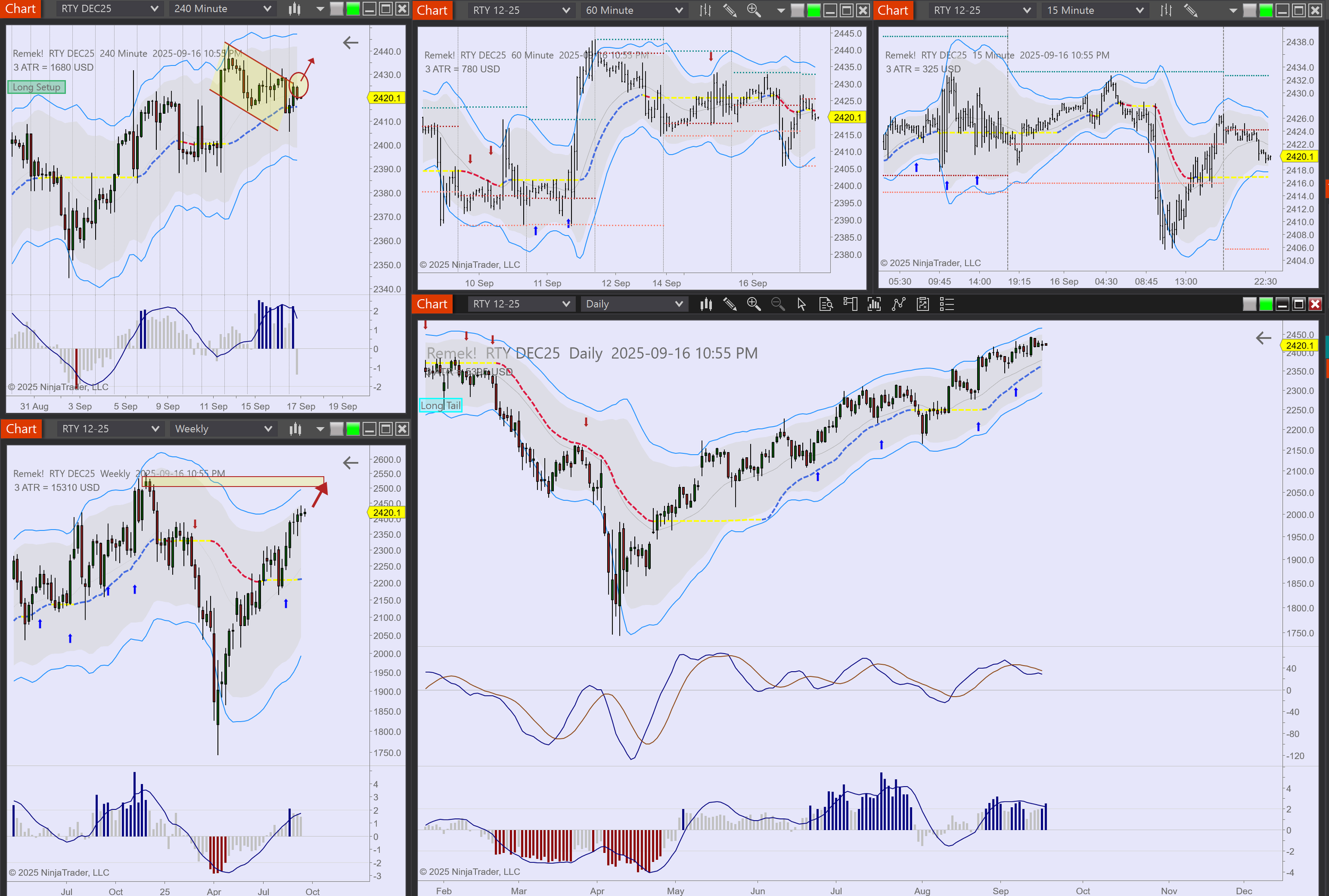Select the cursor pointer tool on Daily chart
The width and height of the screenshot is (1329, 896).
coord(802,304)
